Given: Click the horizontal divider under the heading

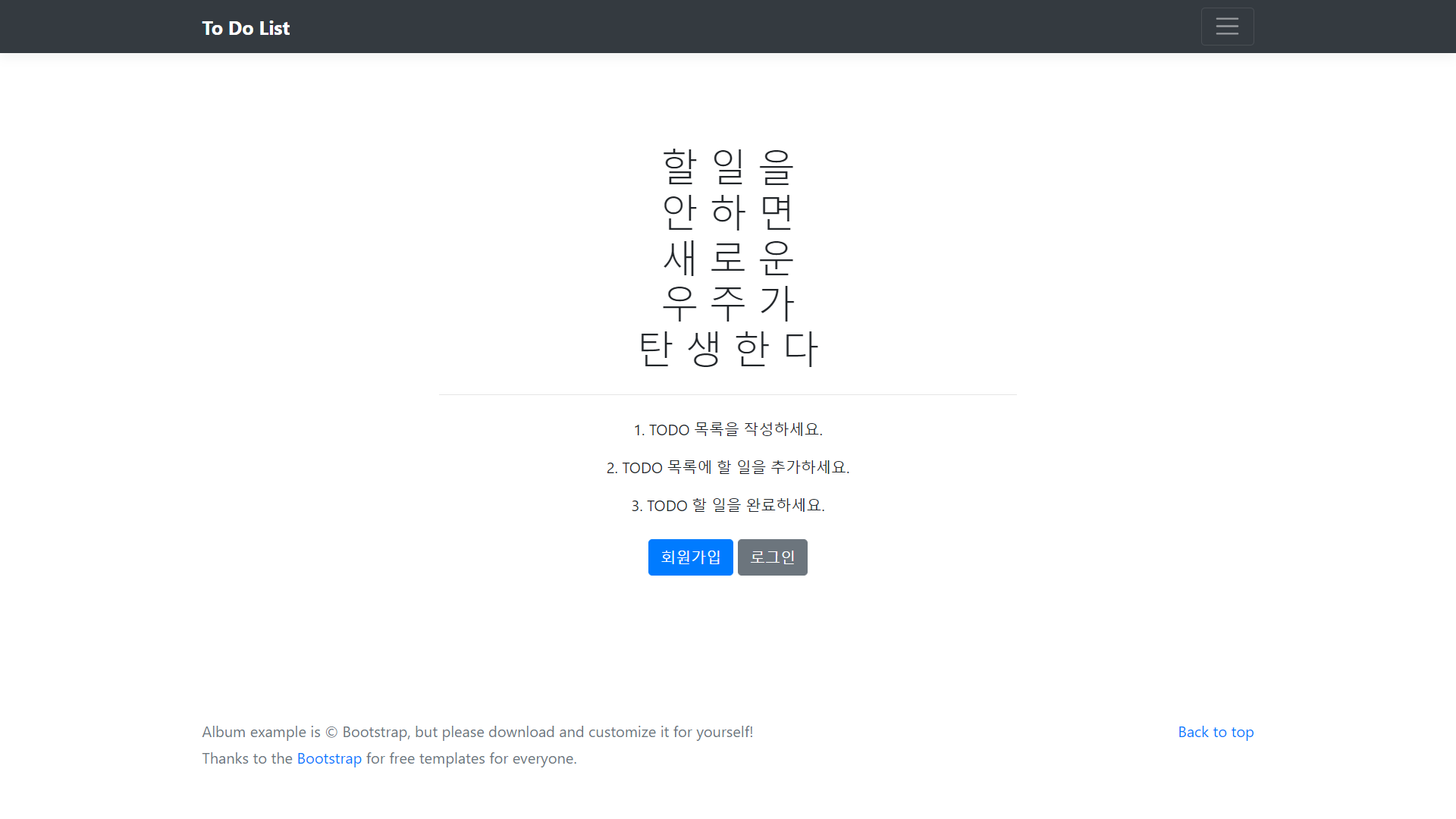Looking at the screenshot, I should pos(727,394).
